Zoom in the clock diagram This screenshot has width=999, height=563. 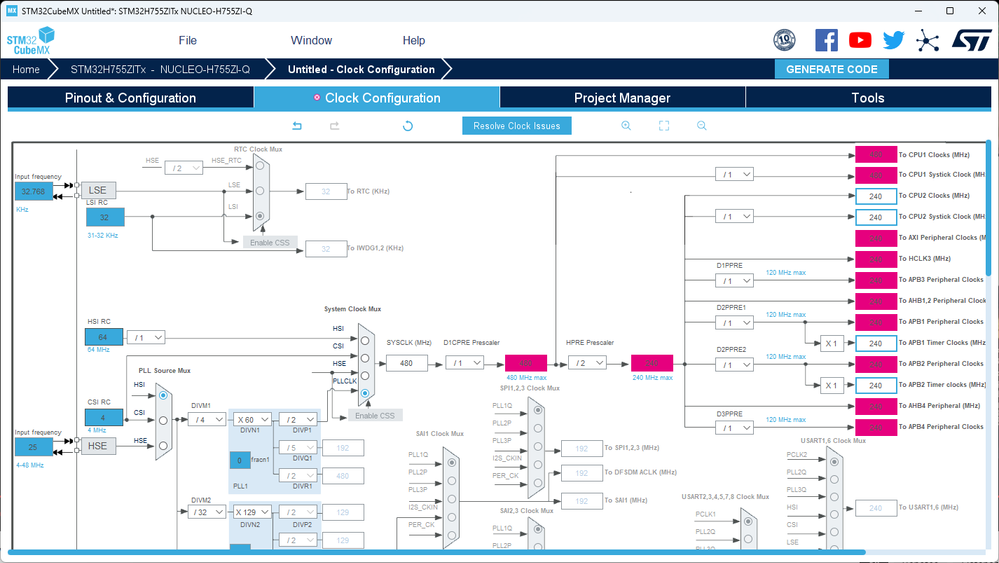(626, 126)
